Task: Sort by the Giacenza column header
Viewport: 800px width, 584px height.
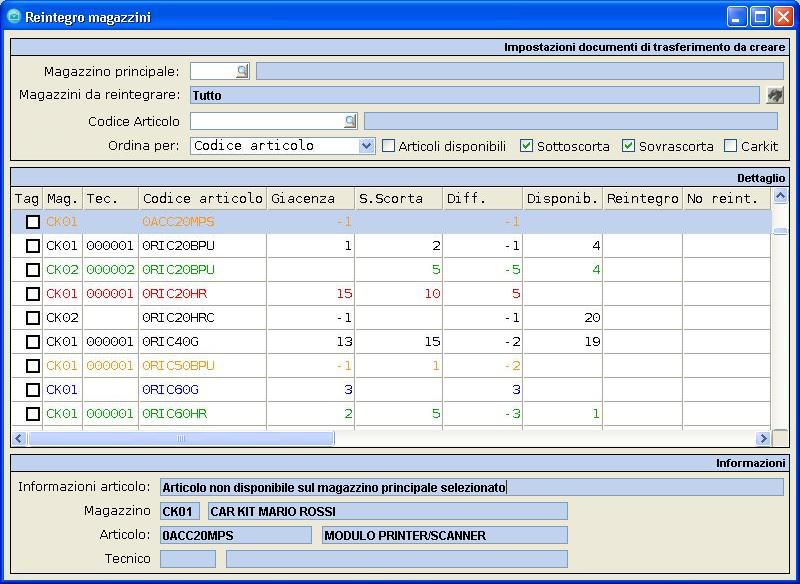Action: (x=311, y=198)
